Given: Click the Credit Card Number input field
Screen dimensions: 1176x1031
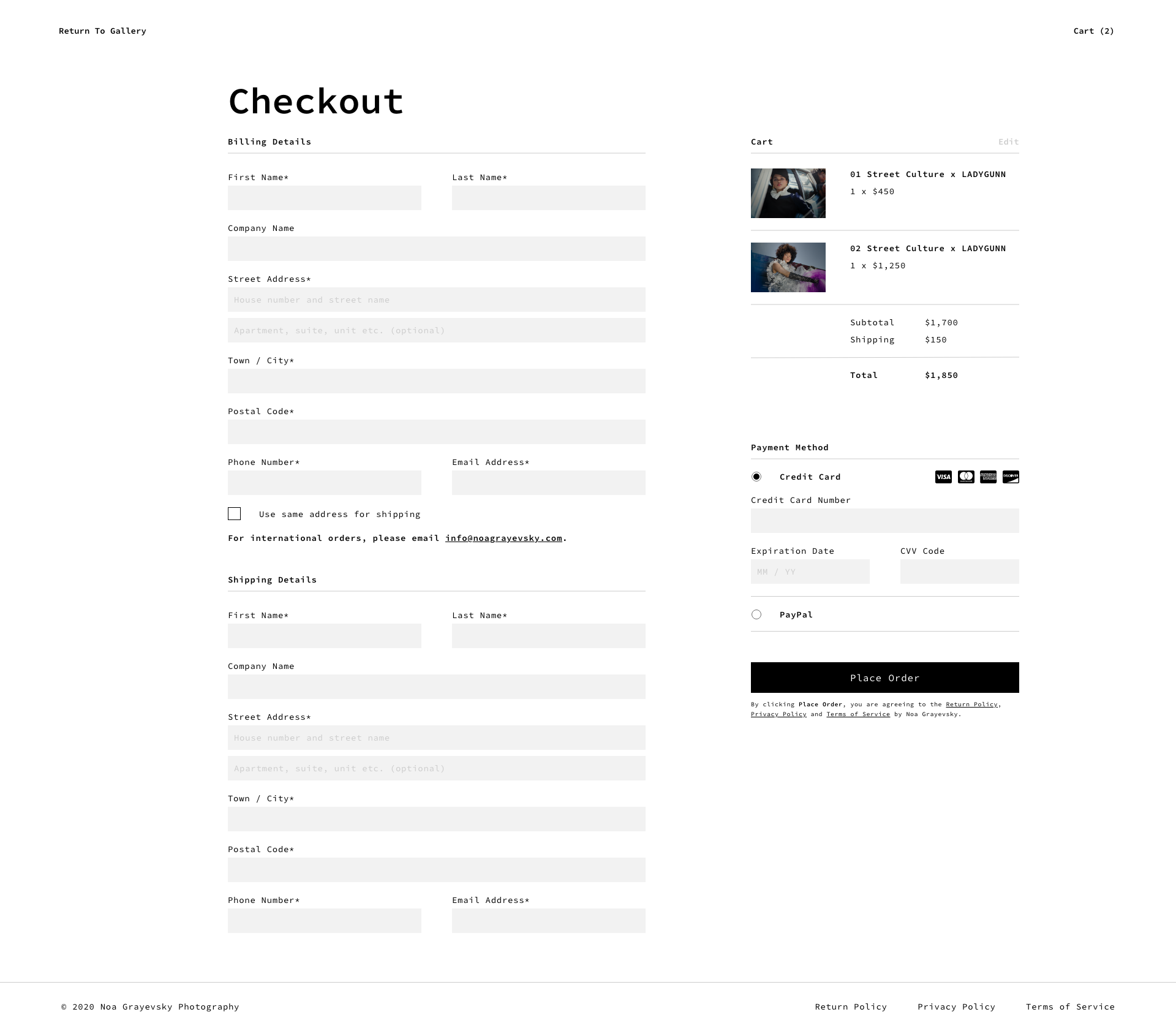Looking at the screenshot, I should click(x=885, y=521).
